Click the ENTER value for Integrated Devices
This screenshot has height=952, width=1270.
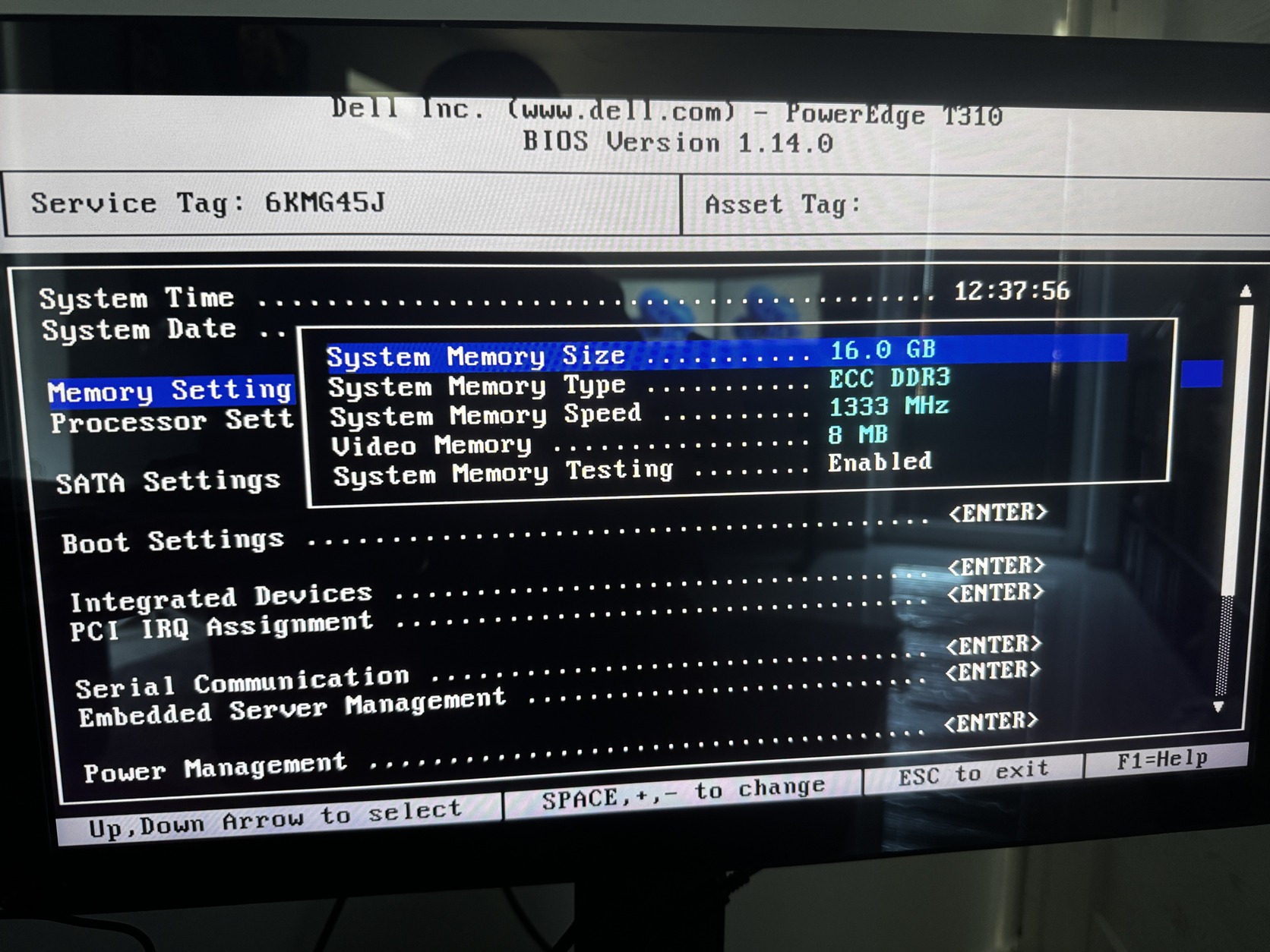pos(996,566)
